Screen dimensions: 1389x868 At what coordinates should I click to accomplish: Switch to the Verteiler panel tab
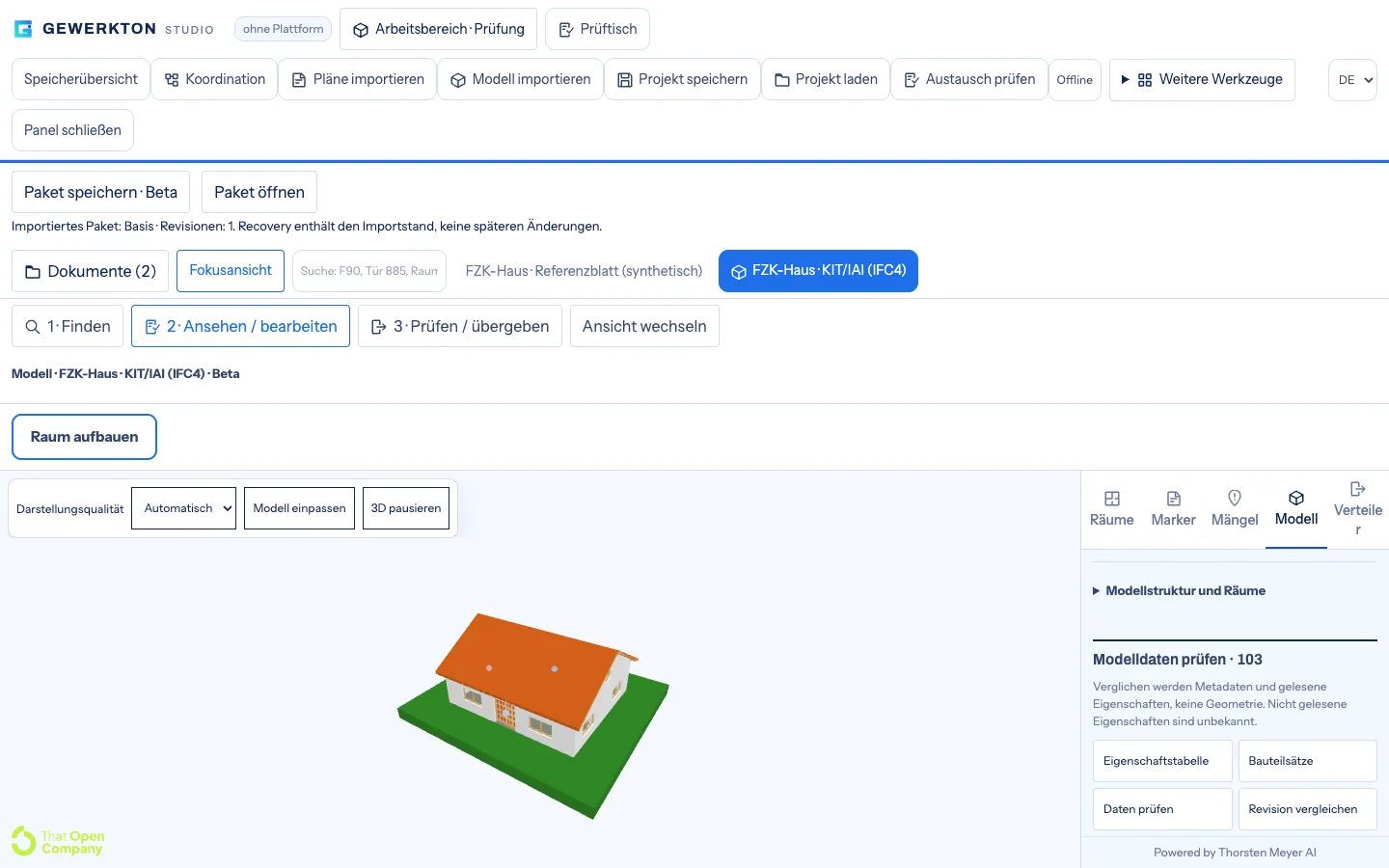[1358, 508]
